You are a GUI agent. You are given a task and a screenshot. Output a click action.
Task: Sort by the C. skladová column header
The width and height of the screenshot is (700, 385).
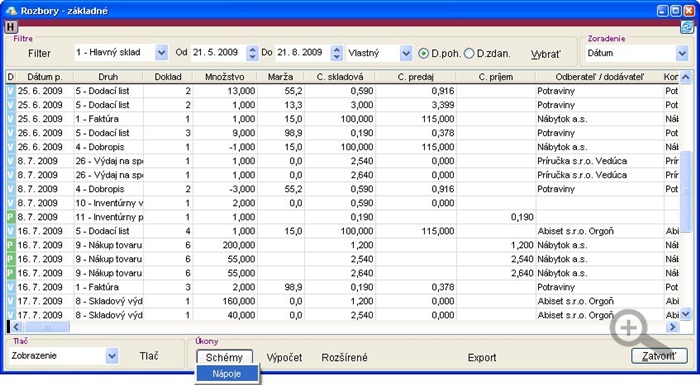[340, 77]
